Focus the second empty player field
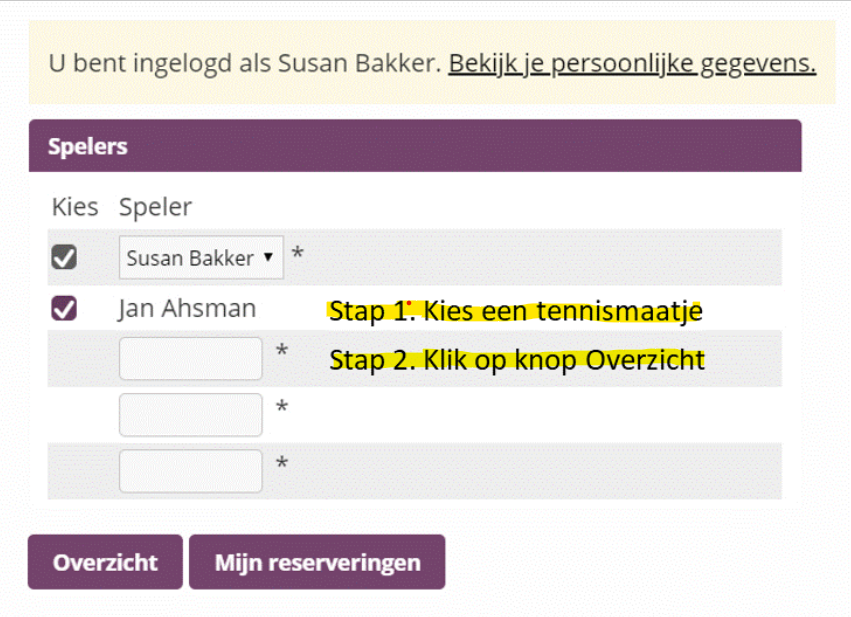The image size is (851, 617). 190,415
